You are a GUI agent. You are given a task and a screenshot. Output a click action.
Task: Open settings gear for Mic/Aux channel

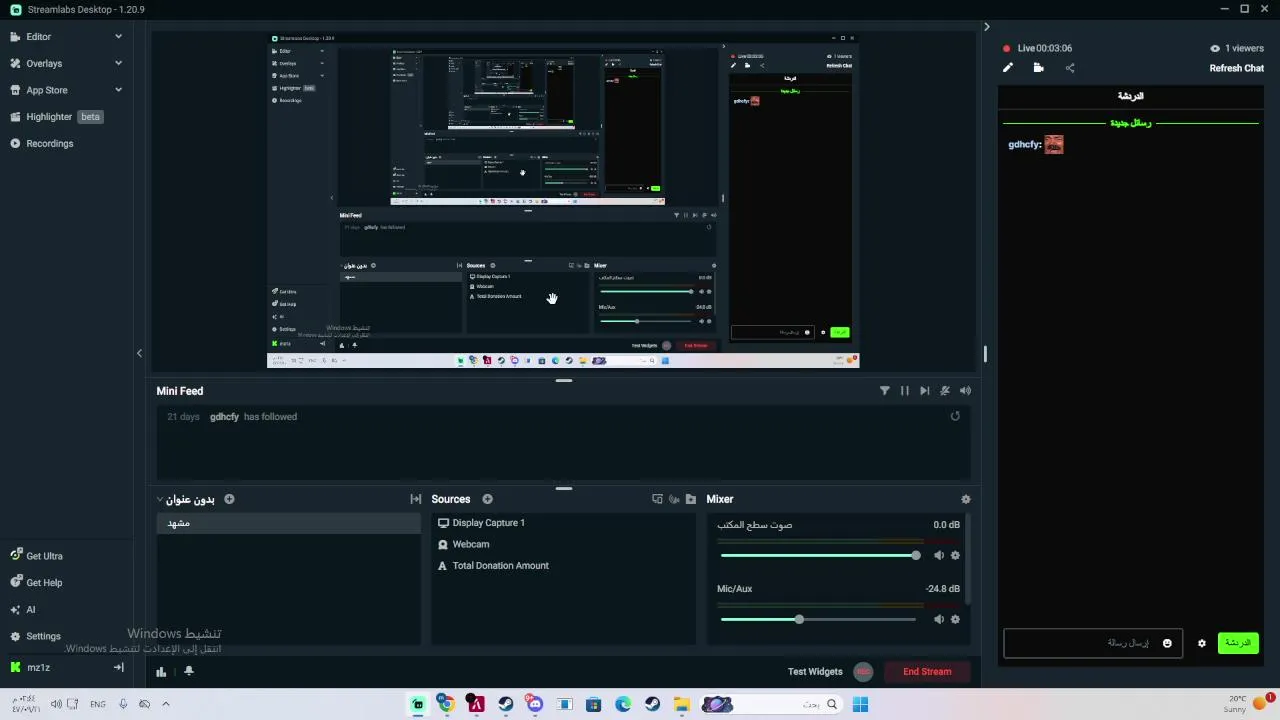click(955, 619)
